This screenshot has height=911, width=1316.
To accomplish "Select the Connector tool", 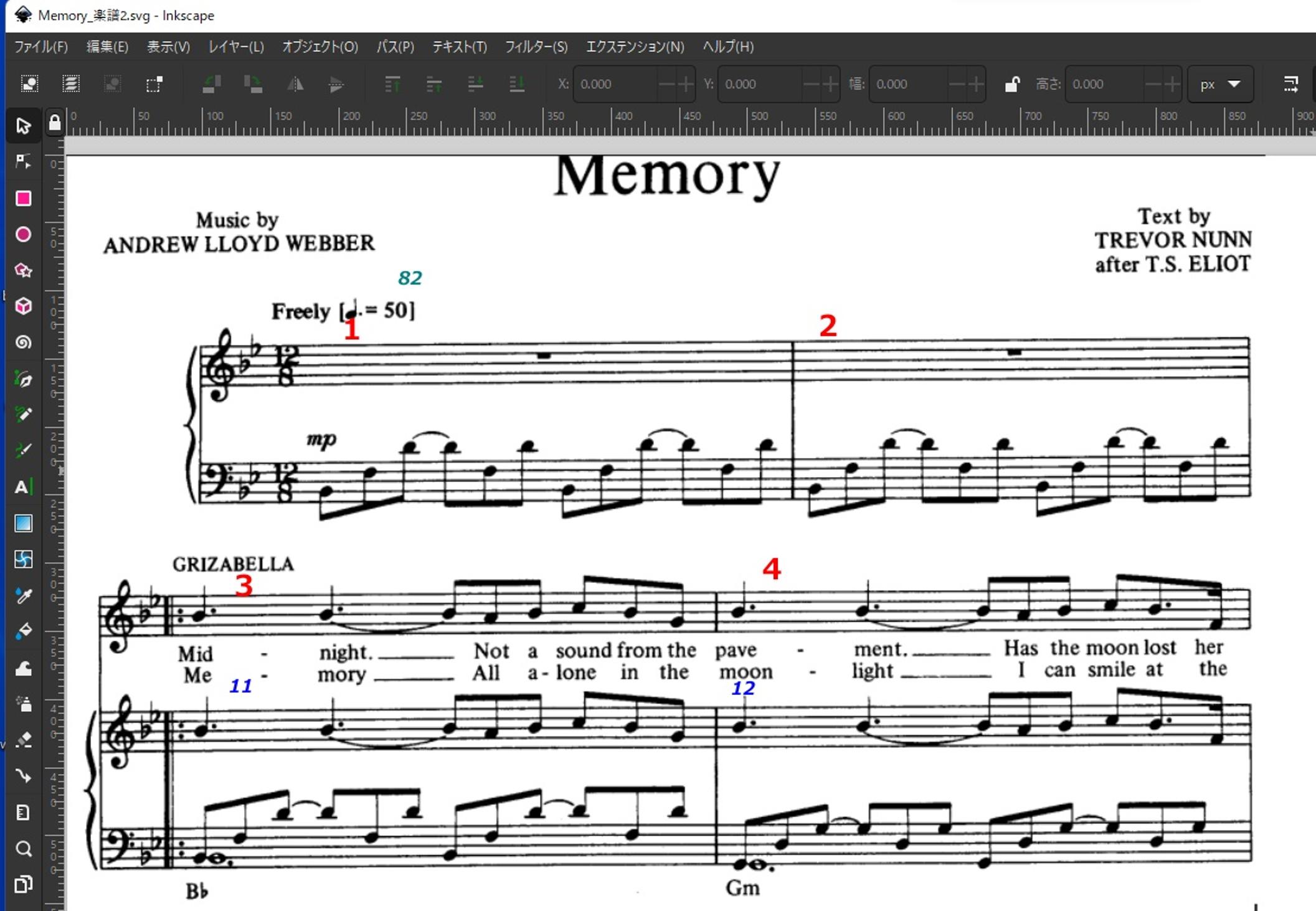I will coord(23,776).
